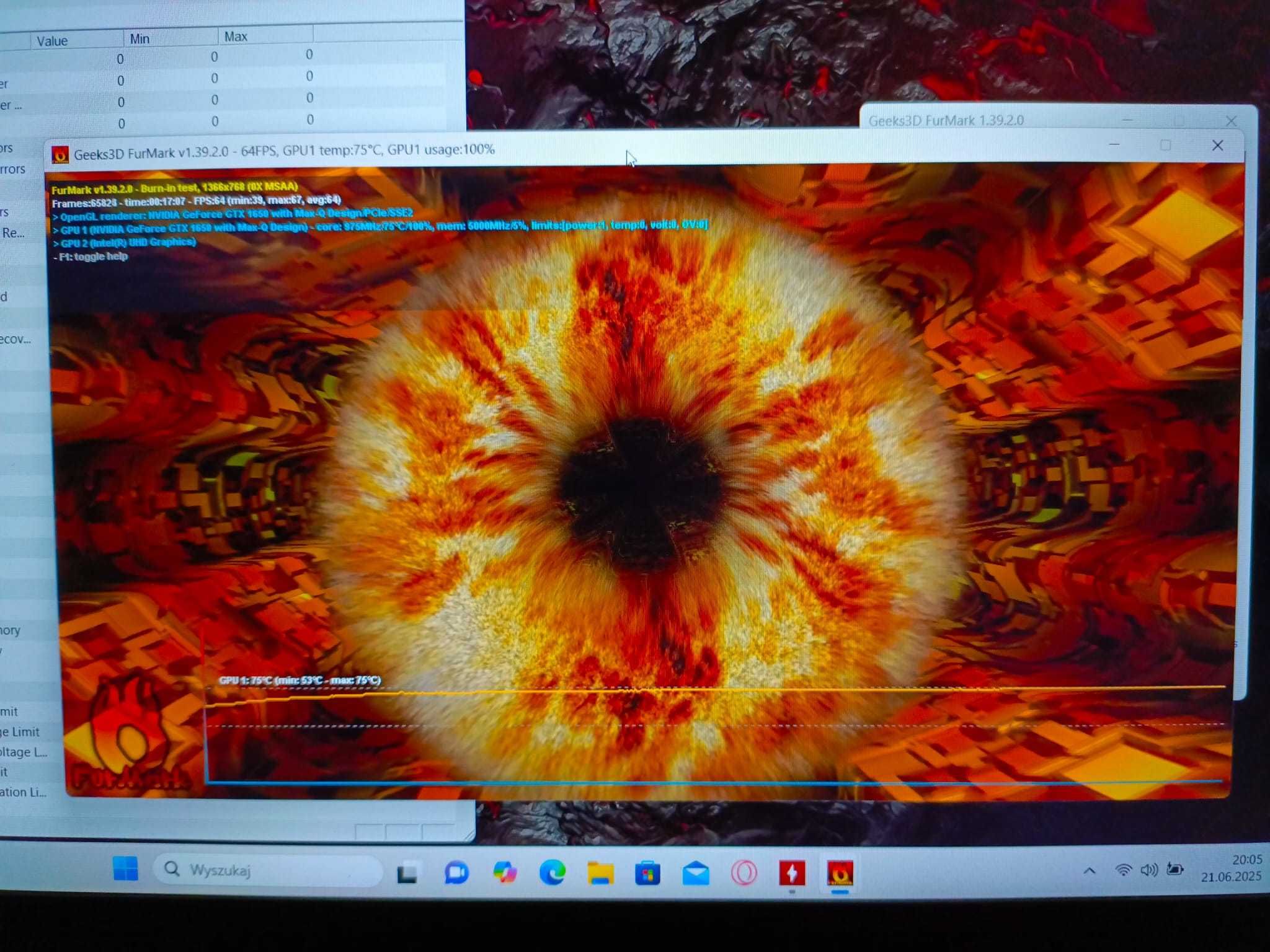
Task: Open the volume speaker tray icon
Action: pyautogui.click(x=1149, y=870)
